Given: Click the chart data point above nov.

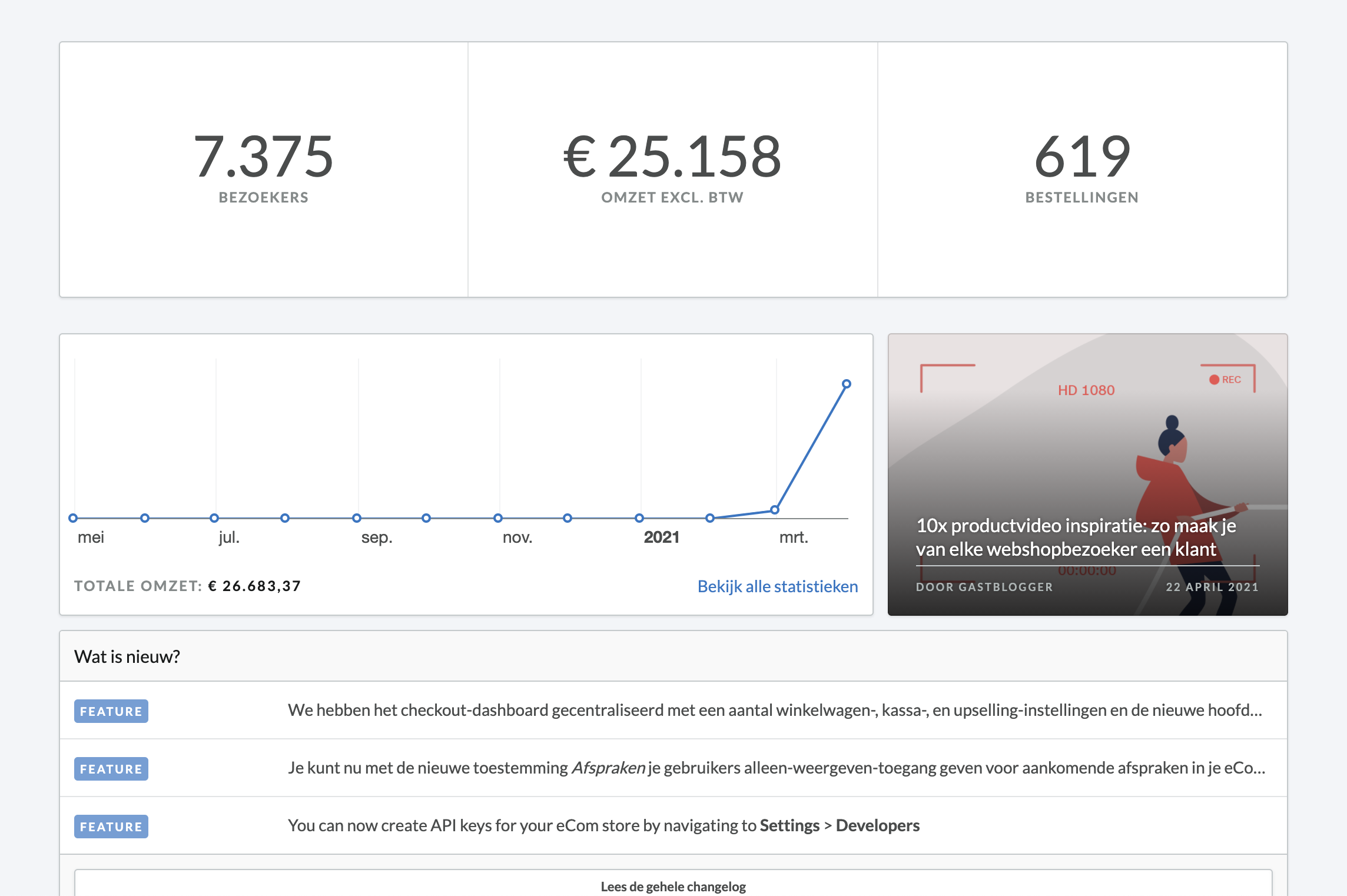Looking at the screenshot, I should click(x=498, y=518).
